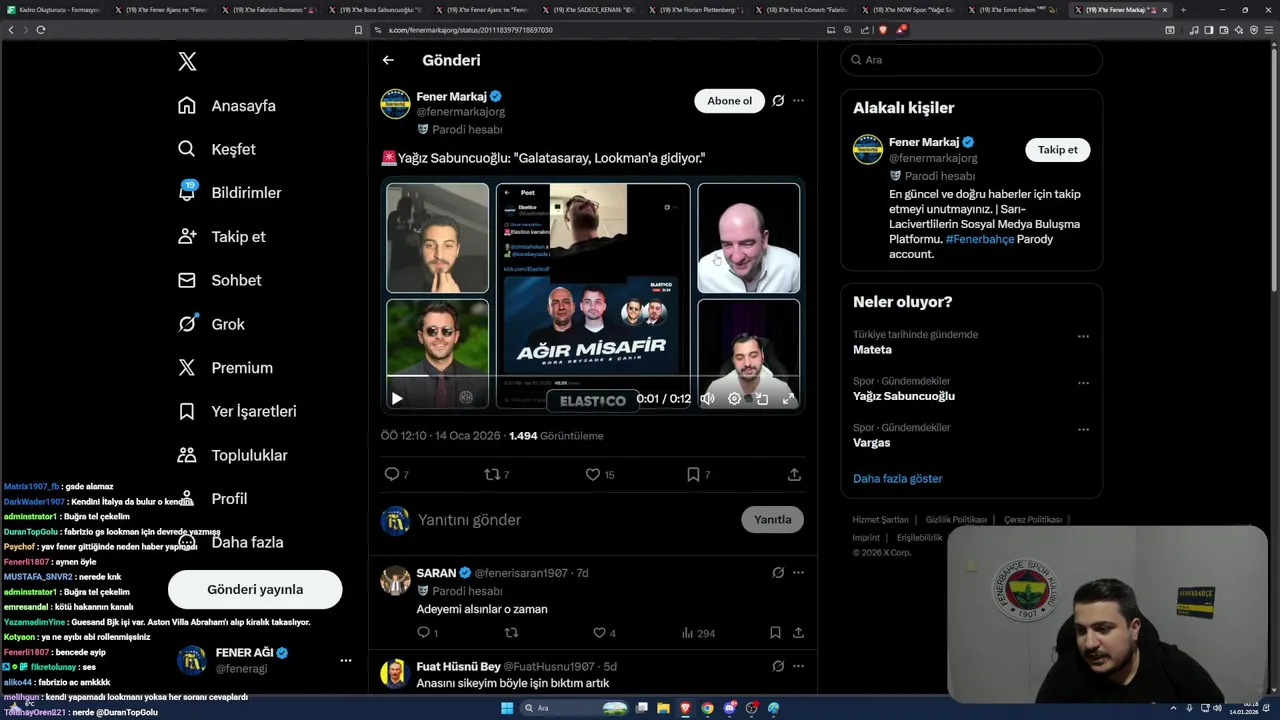The image size is (1280, 720).
Task: Open Daha fazla göster link
Action: [898, 479]
